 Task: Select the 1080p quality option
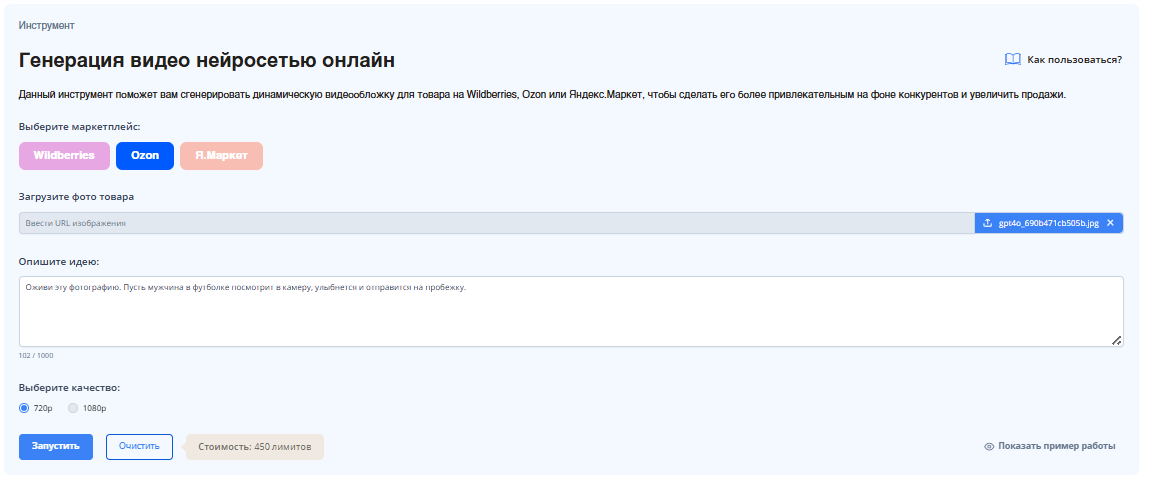73,408
